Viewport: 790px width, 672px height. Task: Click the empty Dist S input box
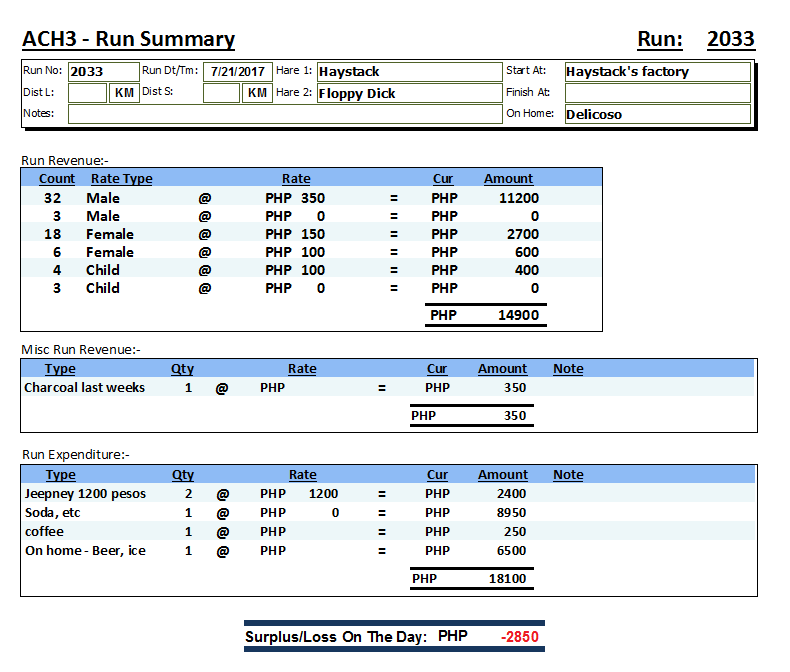(x=221, y=93)
